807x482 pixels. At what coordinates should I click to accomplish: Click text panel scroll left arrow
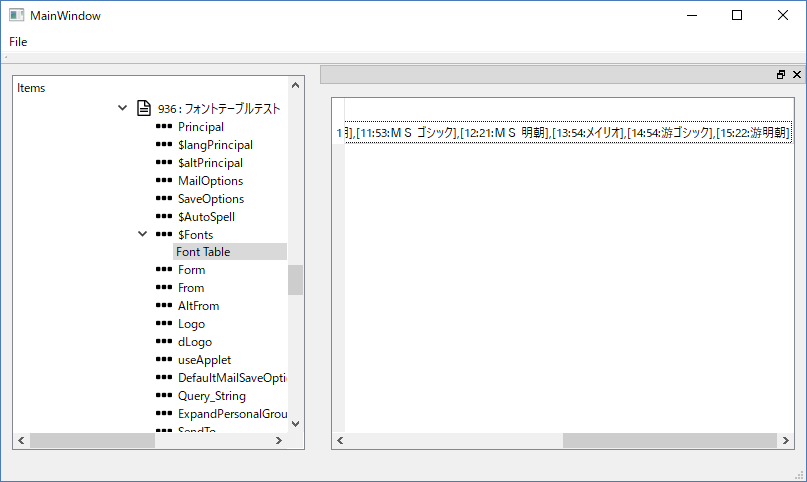point(340,440)
